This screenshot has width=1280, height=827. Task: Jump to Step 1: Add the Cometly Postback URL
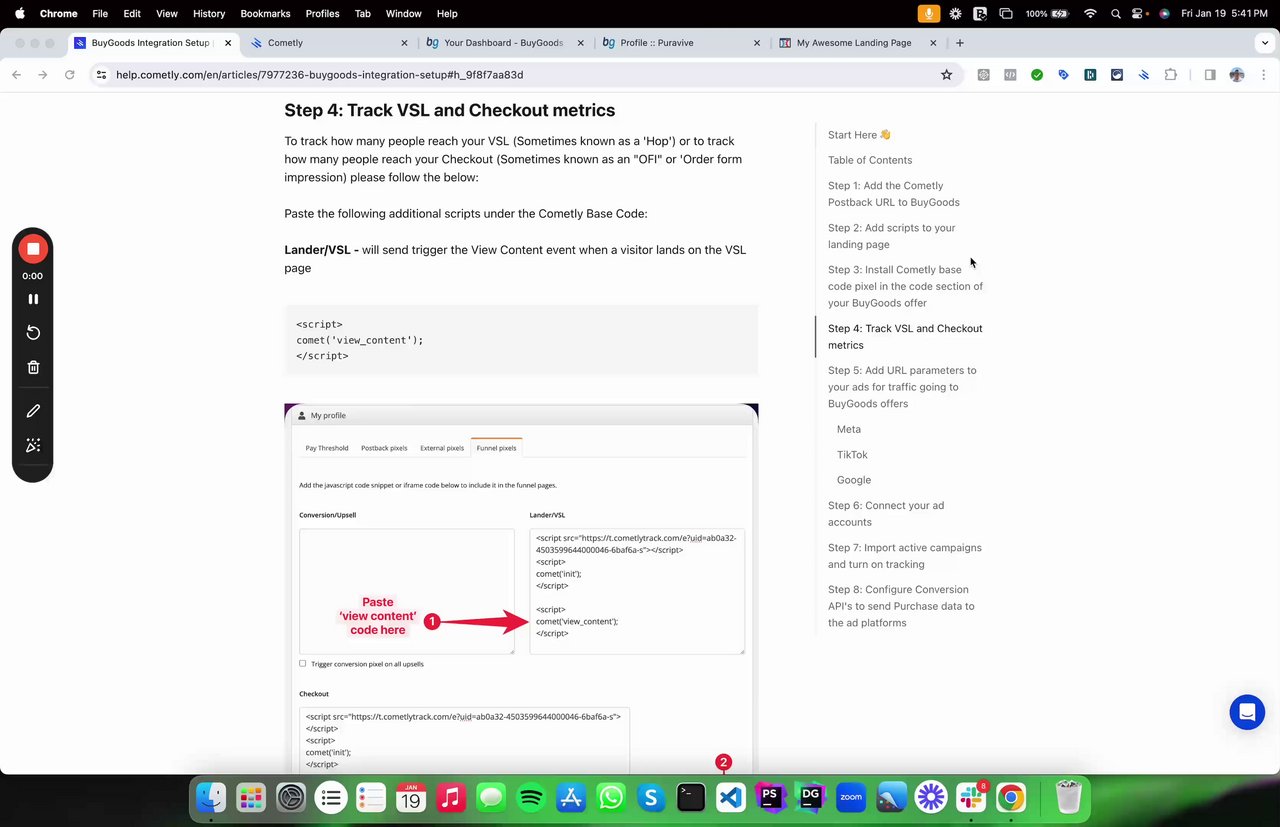(x=894, y=194)
